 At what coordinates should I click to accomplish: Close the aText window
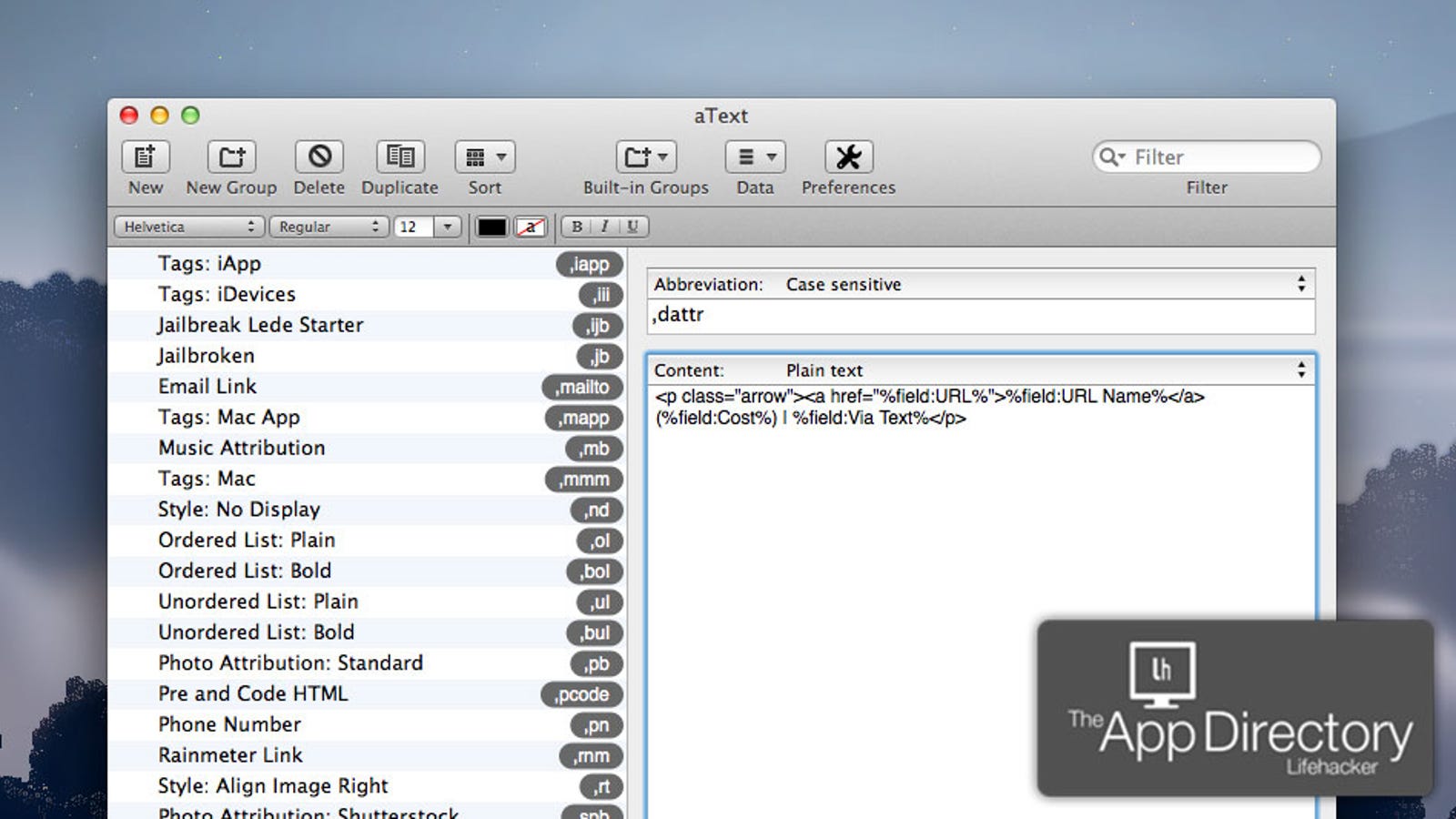129,116
